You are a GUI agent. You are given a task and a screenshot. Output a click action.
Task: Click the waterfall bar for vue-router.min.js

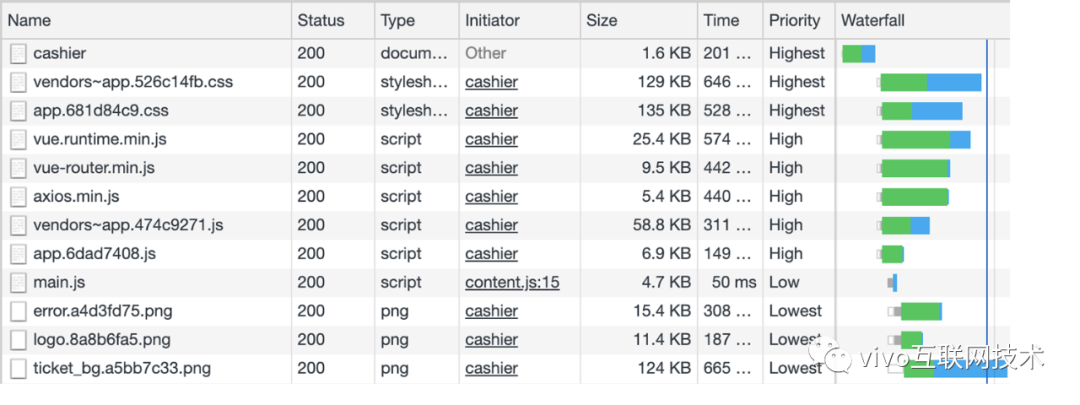(x=914, y=168)
